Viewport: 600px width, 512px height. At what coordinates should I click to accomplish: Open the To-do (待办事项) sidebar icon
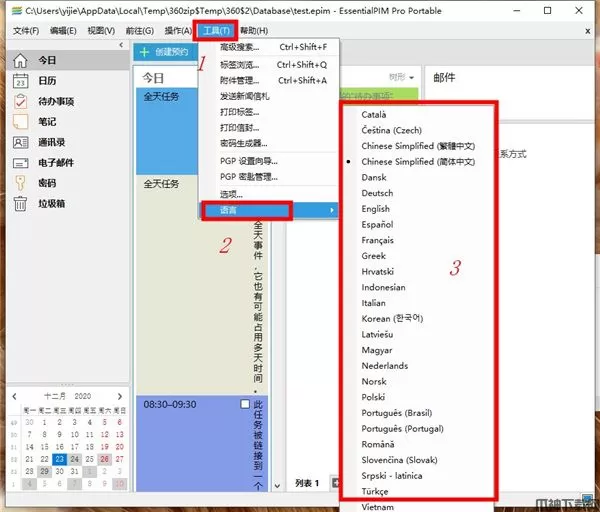[20, 102]
